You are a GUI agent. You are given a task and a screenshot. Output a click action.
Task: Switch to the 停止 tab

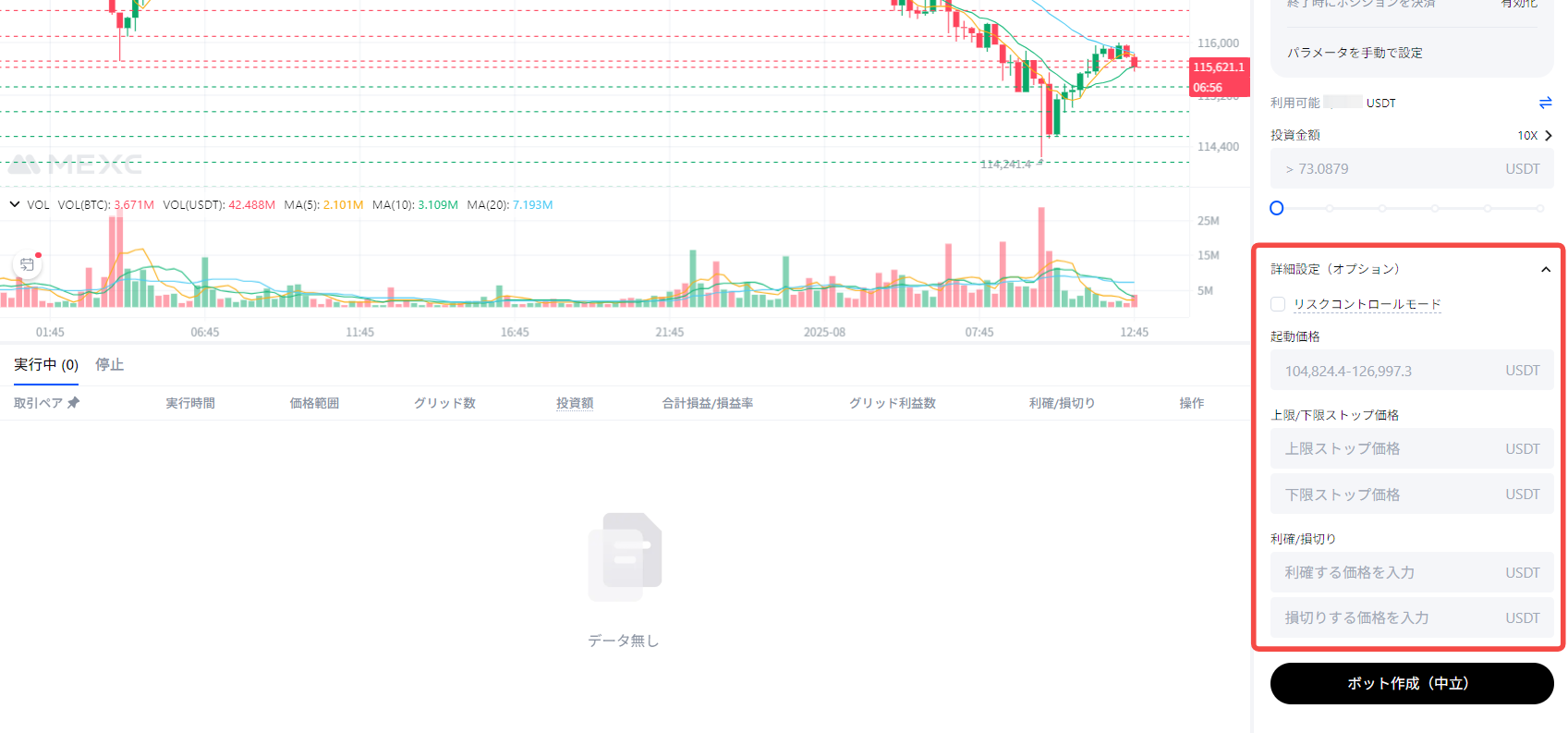click(x=109, y=365)
